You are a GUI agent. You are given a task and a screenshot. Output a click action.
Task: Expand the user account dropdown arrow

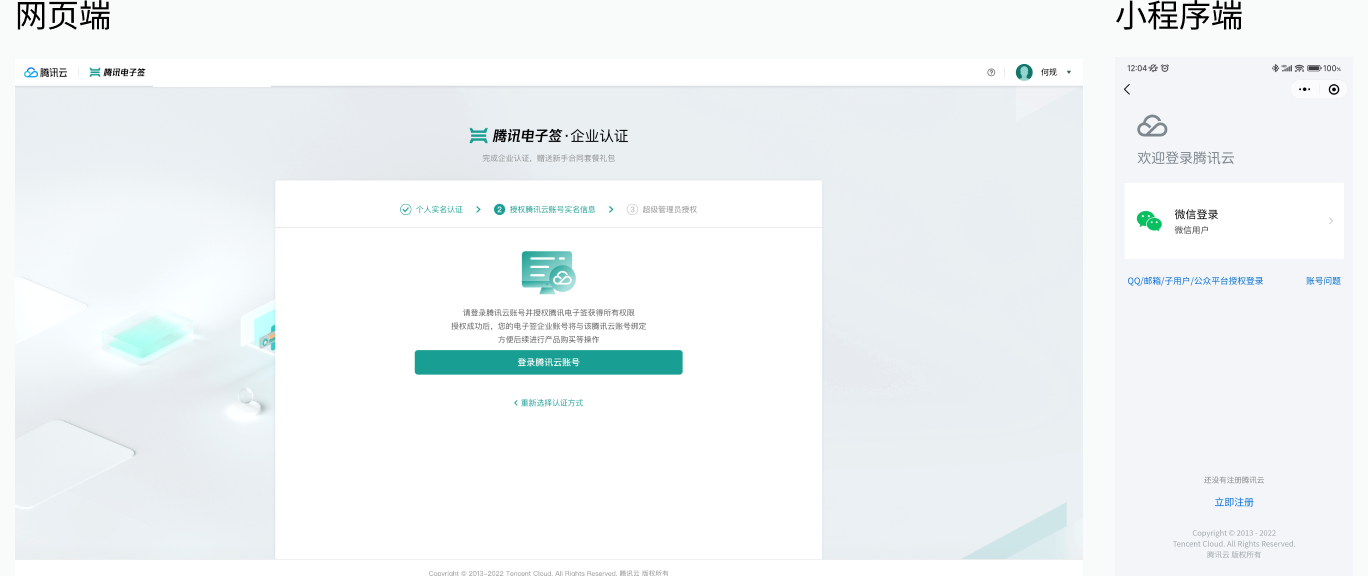tap(1068, 72)
